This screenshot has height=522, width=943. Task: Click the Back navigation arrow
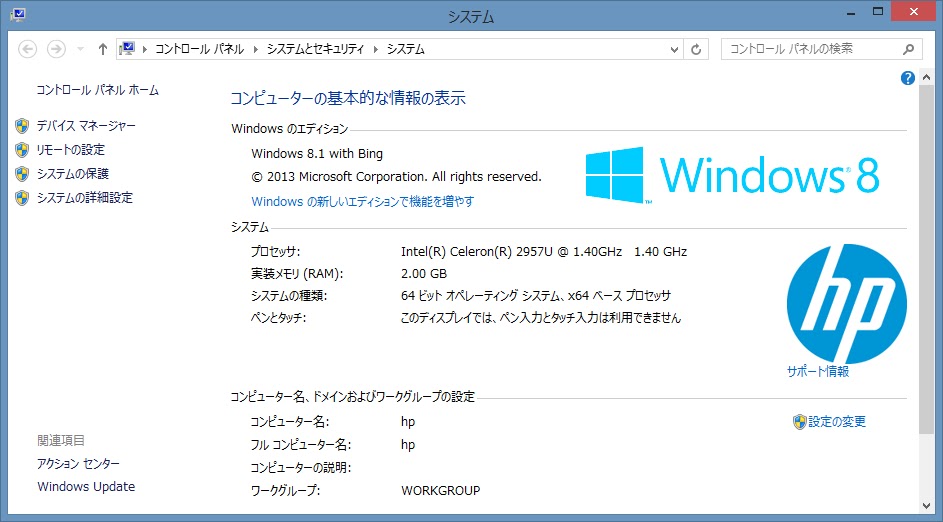(x=28, y=49)
